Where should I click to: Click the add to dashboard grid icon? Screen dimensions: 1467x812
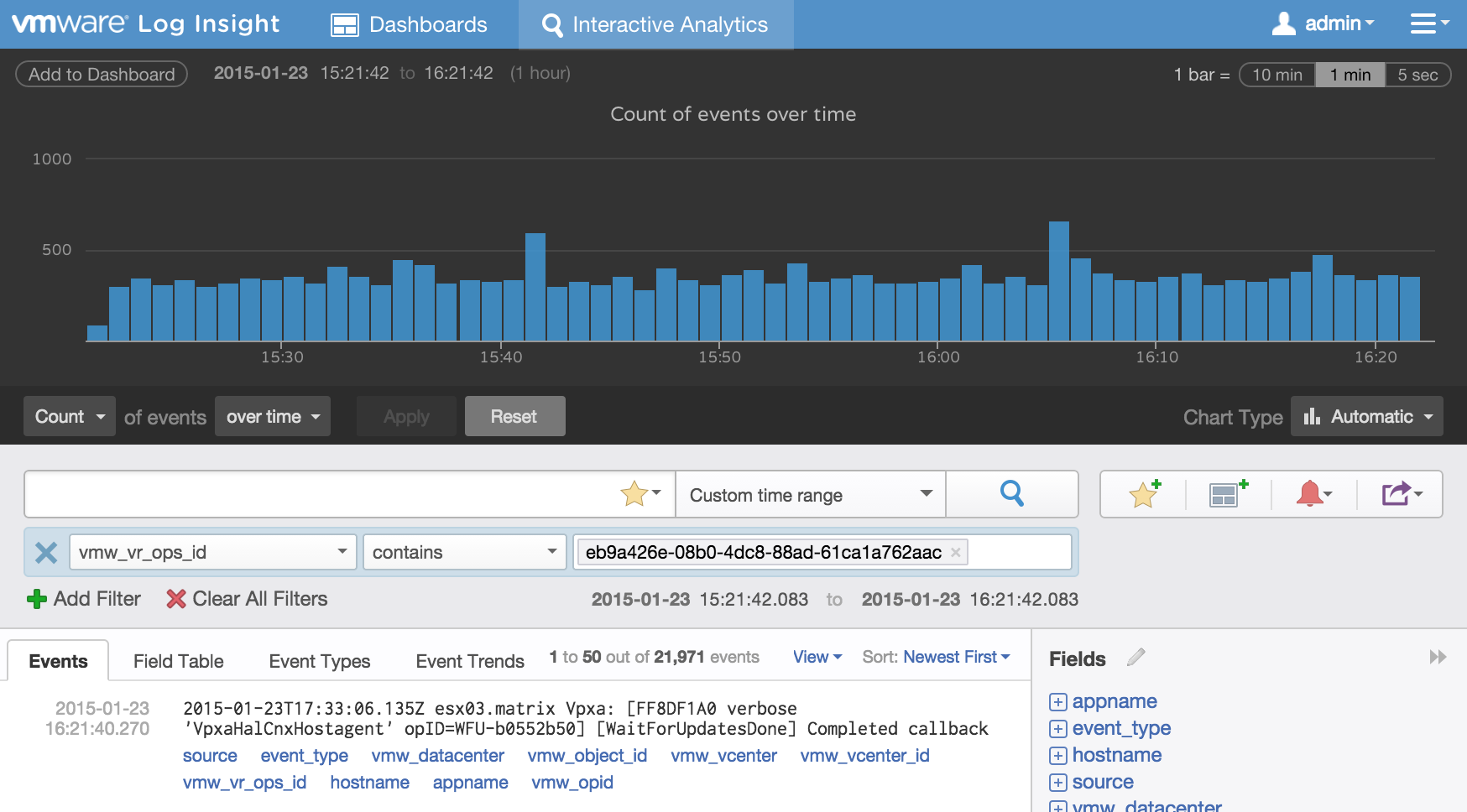(x=1227, y=494)
